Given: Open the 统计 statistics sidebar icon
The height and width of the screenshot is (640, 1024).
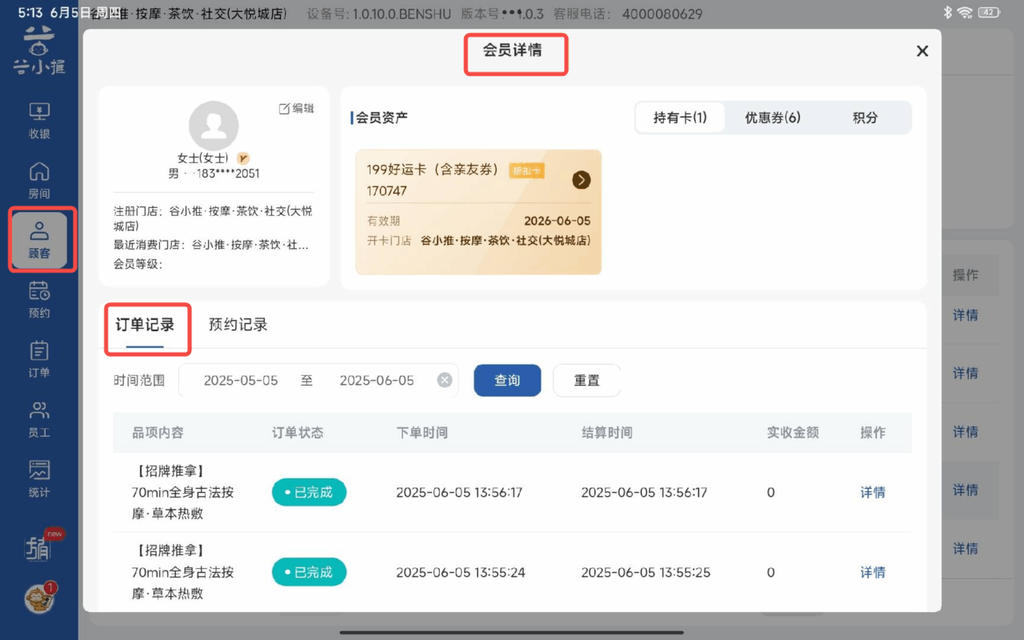Looking at the screenshot, I should coord(39,479).
